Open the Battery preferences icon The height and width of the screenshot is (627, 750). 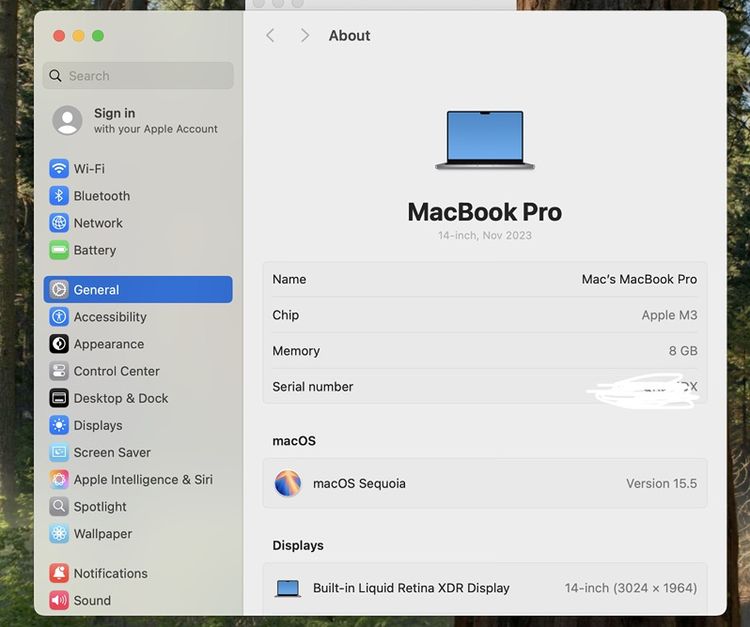click(59, 250)
